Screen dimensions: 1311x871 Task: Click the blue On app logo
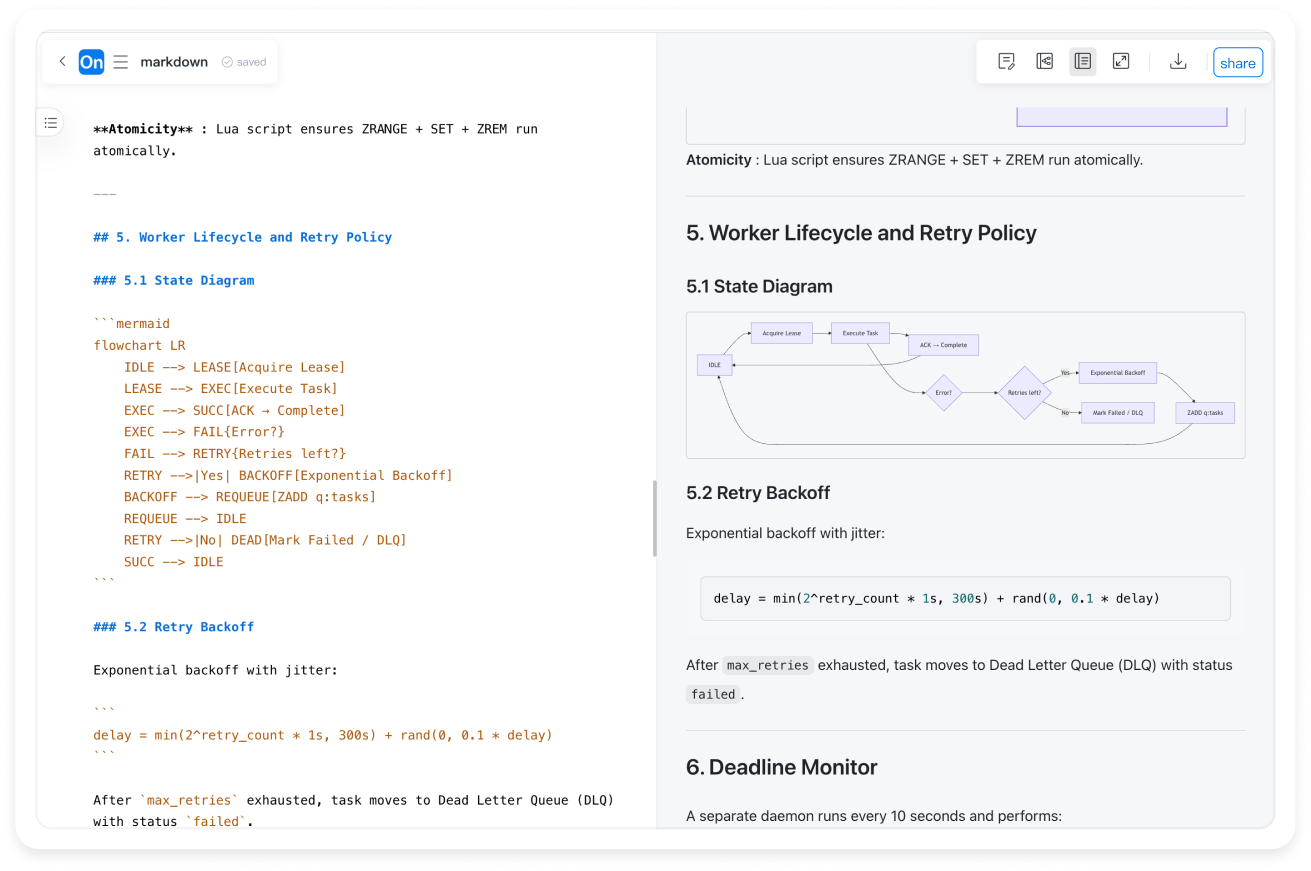coord(91,62)
